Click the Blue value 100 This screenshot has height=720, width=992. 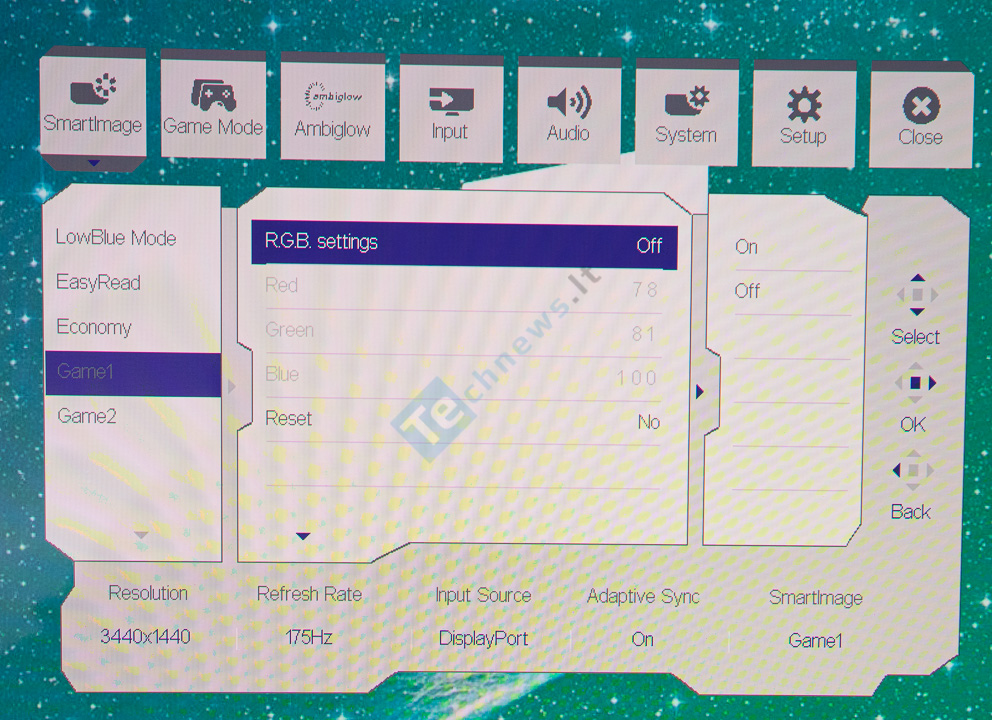[x=637, y=378]
